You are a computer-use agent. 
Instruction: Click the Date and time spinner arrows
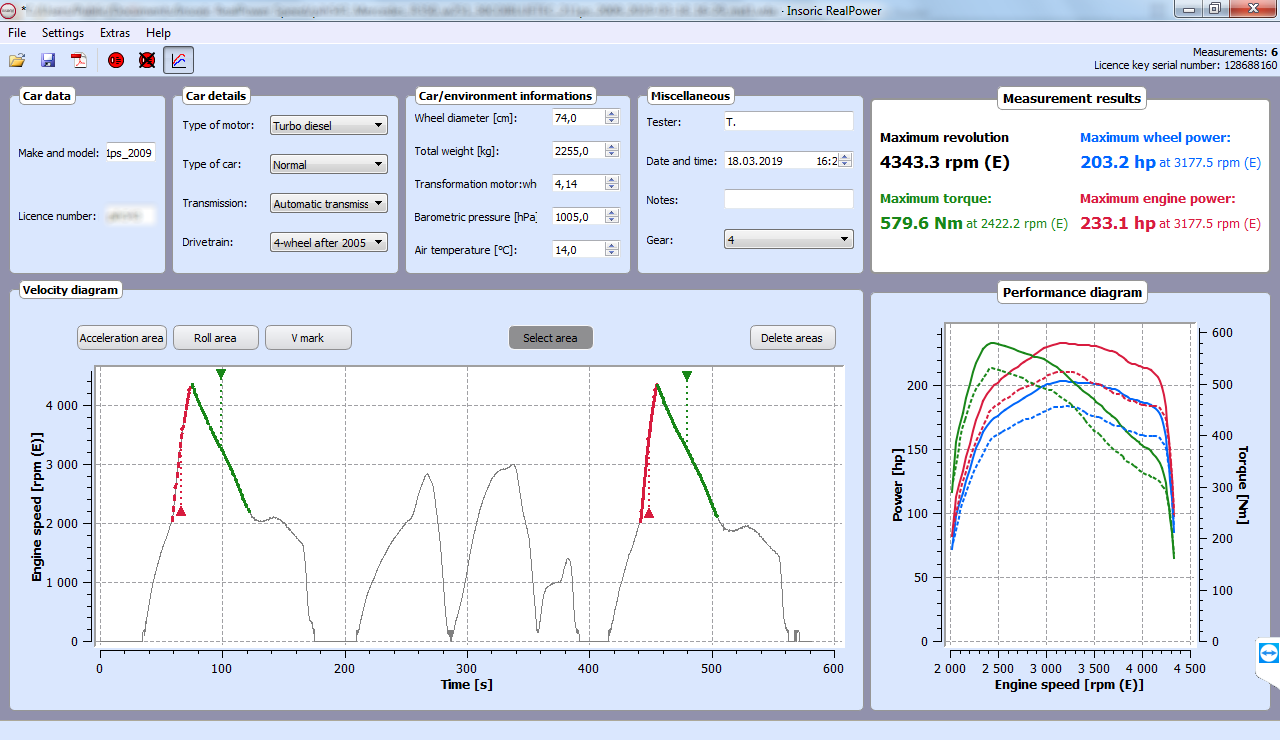[846, 160]
